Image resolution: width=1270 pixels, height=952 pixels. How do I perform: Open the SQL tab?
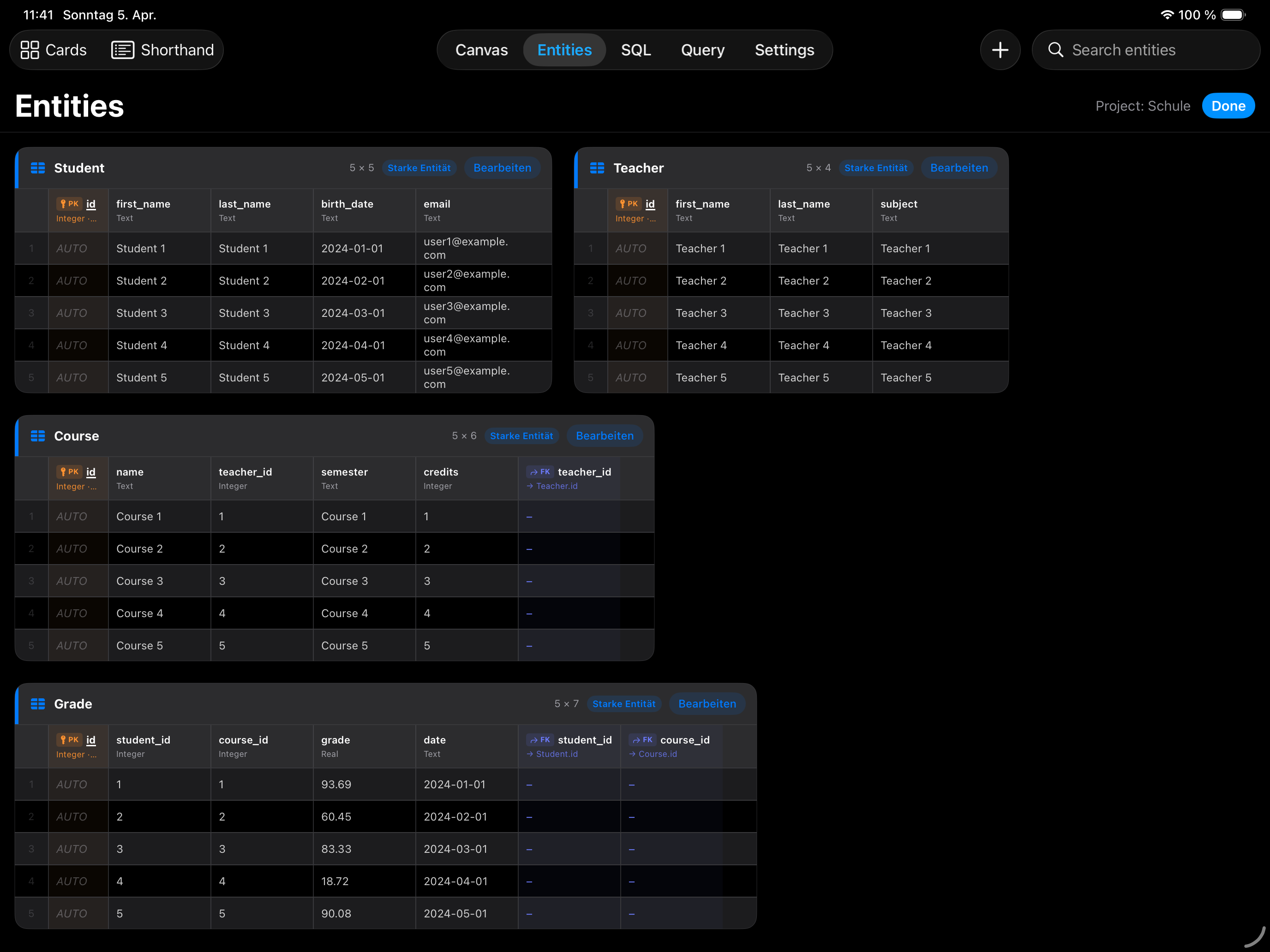[635, 50]
